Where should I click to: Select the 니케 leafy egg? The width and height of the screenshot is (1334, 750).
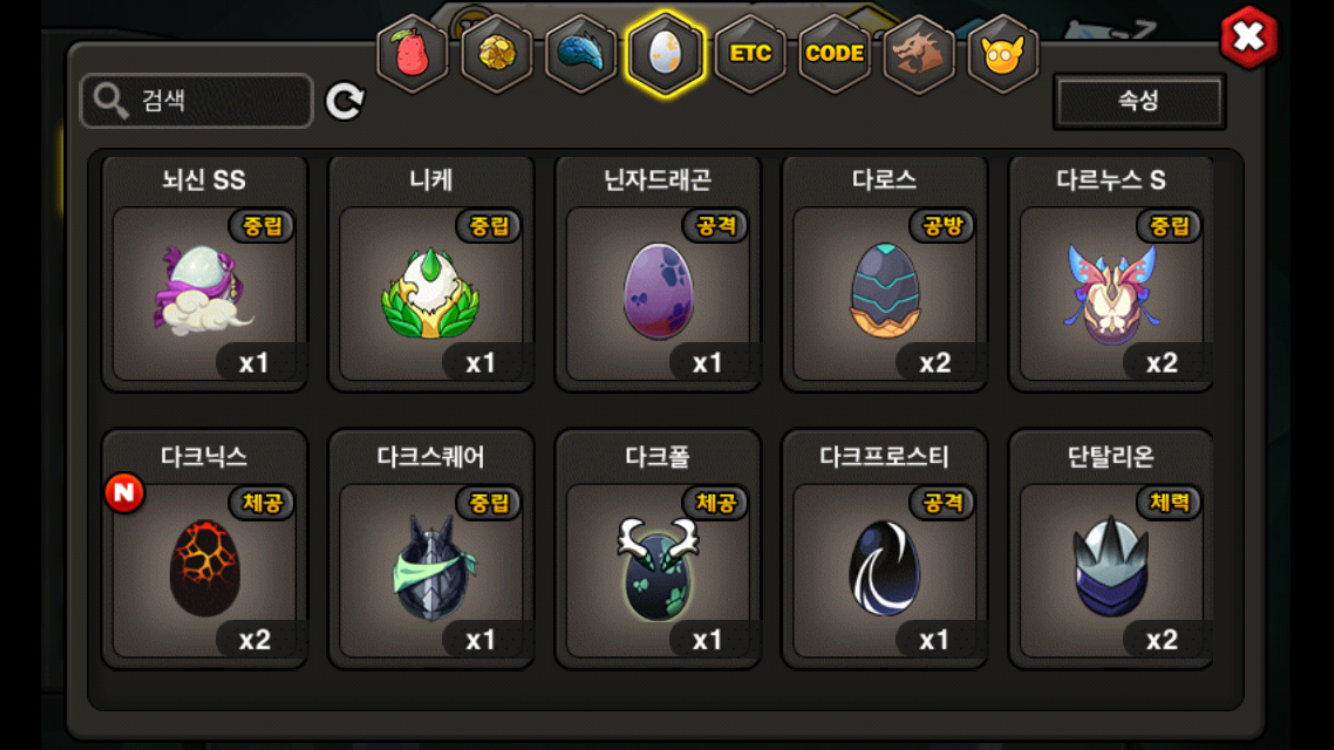[x=432, y=273]
